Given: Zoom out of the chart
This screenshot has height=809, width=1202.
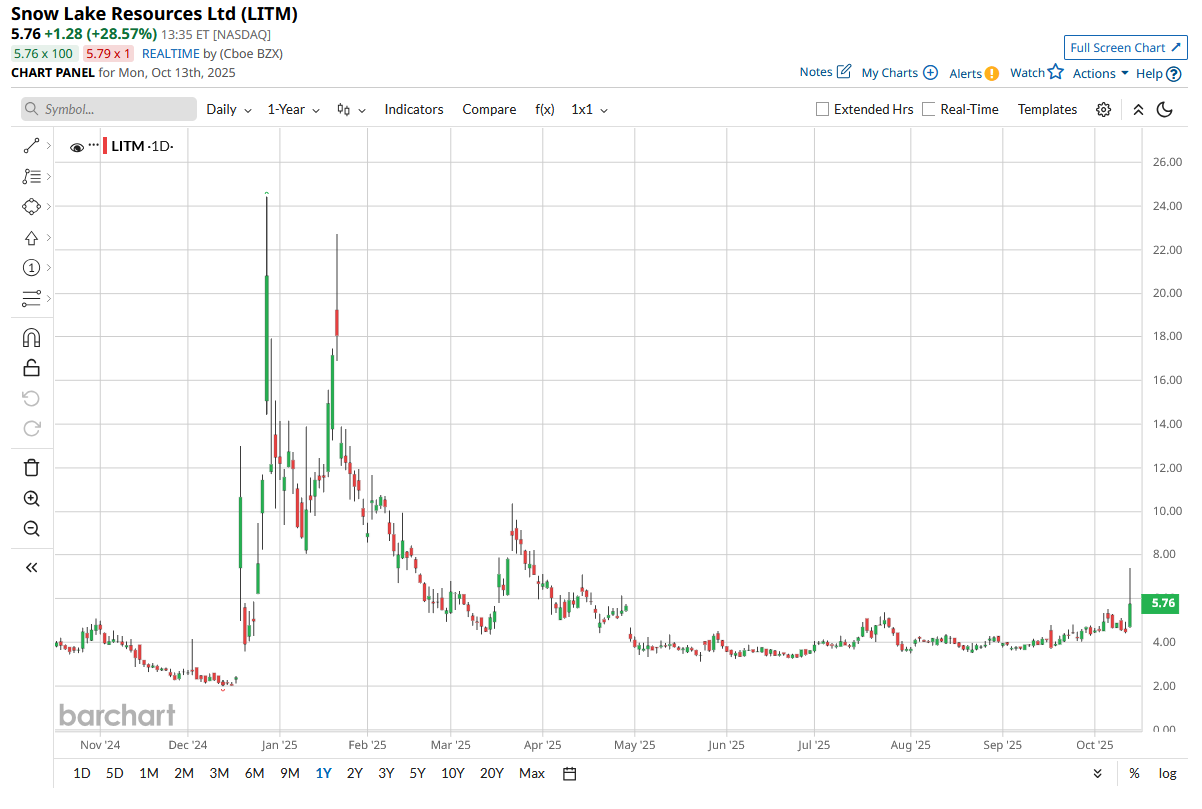Looking at the screenshot, I should click(31, 528).
